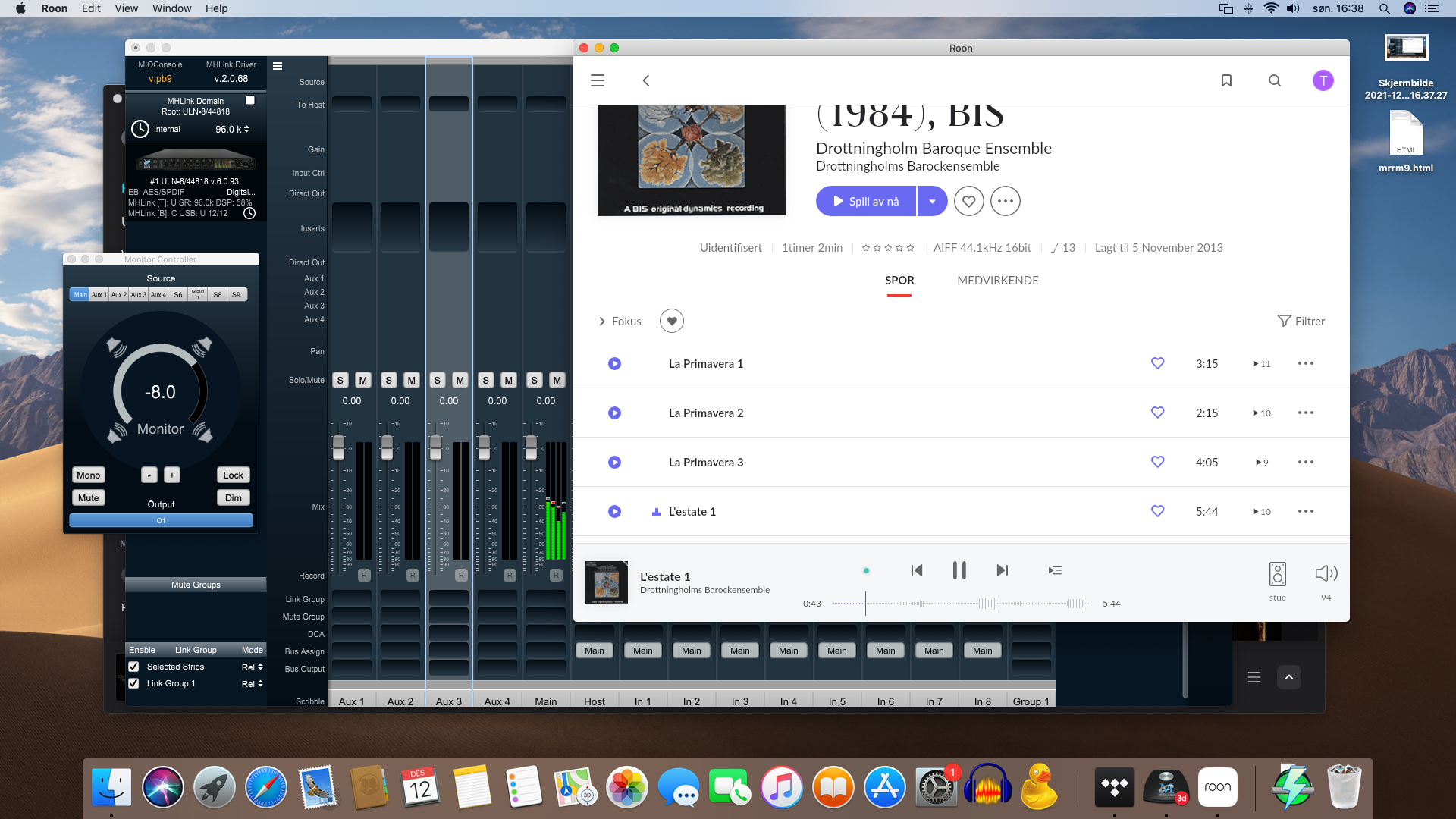Viewport: 1456px width, 819px height.
Task: Open the signal path indicator dot
Action: point(866,570)
